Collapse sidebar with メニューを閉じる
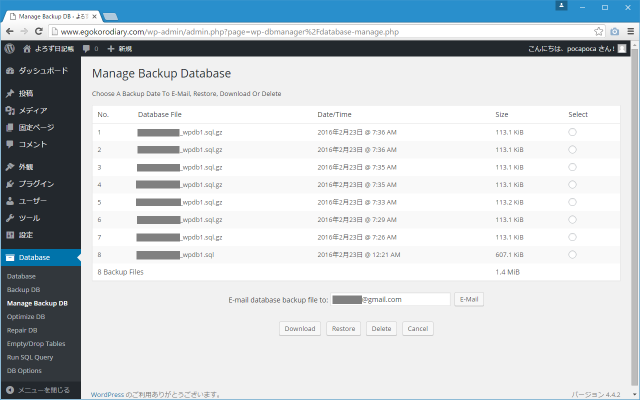640x400 pixels. 39,389
